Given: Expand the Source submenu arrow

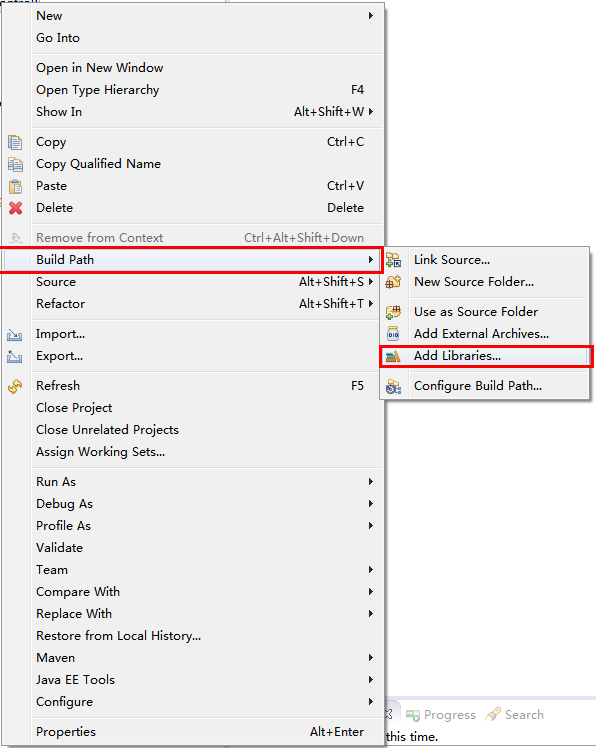Looking at the screenshot, I should [371, 281].
